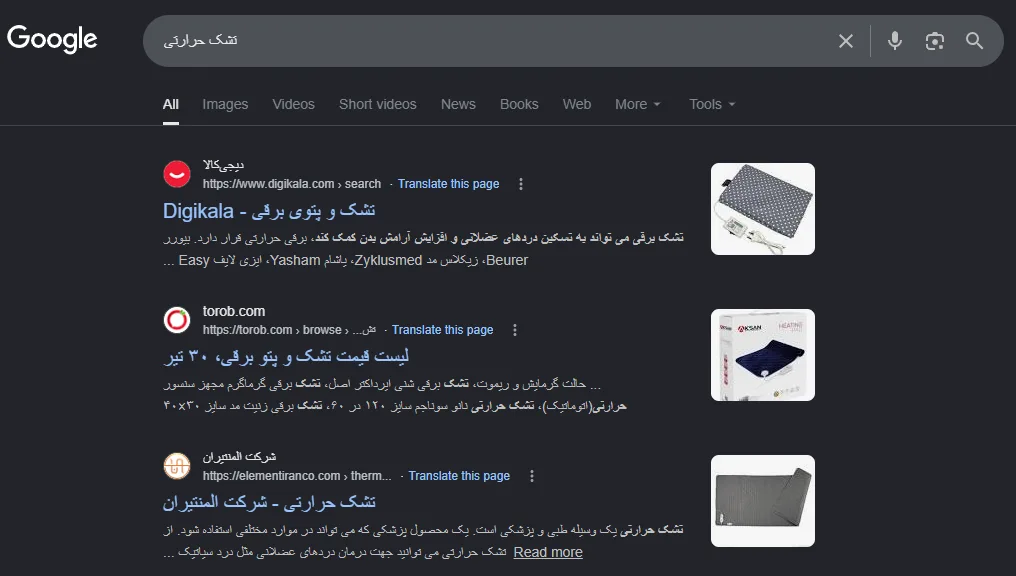Open the Digikala result title link
This screenshot has height=576, width=1016.
tap(269, 211)
